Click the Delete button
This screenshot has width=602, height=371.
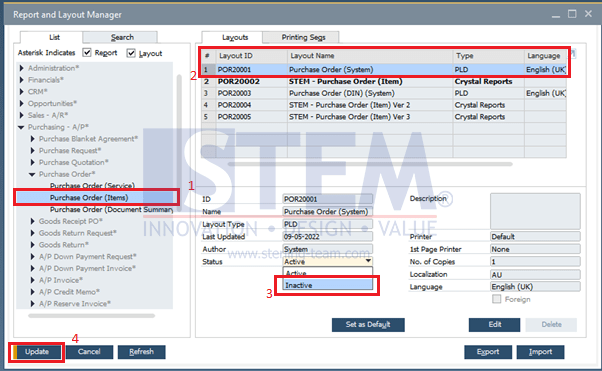click(x=551, y=325)
